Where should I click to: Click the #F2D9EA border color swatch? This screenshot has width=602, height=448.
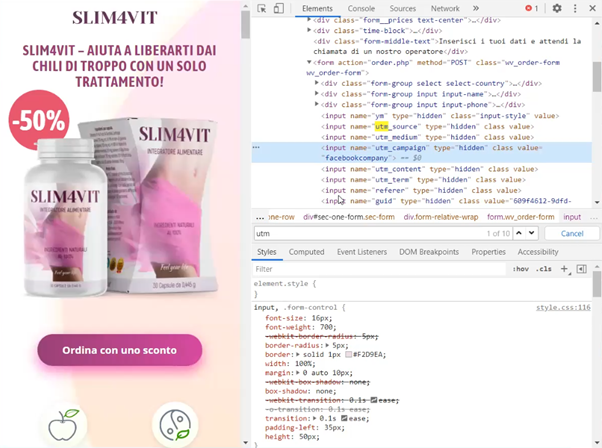coord(348,355)
